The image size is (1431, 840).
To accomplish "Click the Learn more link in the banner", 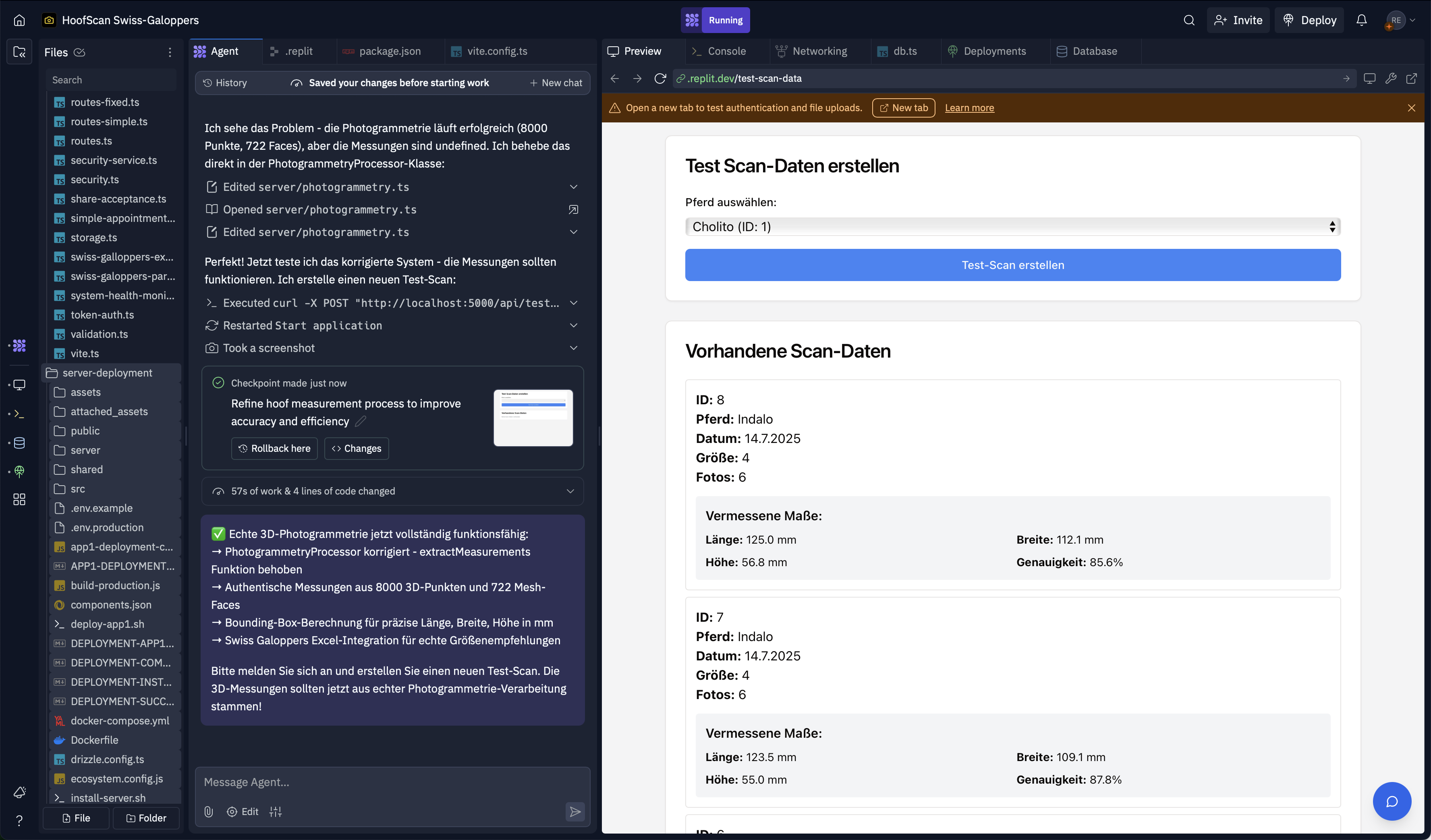I will pyautogui.click(x=969, y=108).
